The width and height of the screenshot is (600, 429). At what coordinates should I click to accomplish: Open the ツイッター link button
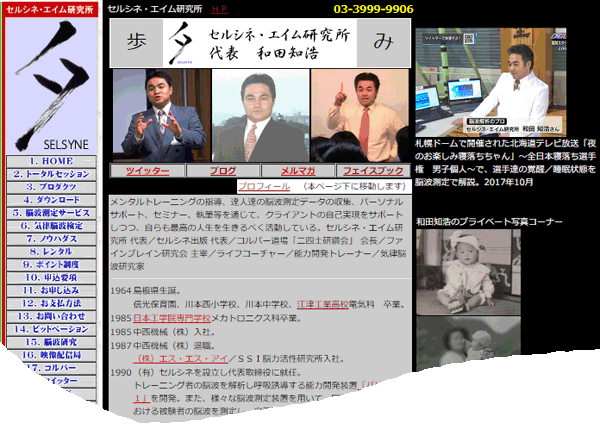click(147, 171)
